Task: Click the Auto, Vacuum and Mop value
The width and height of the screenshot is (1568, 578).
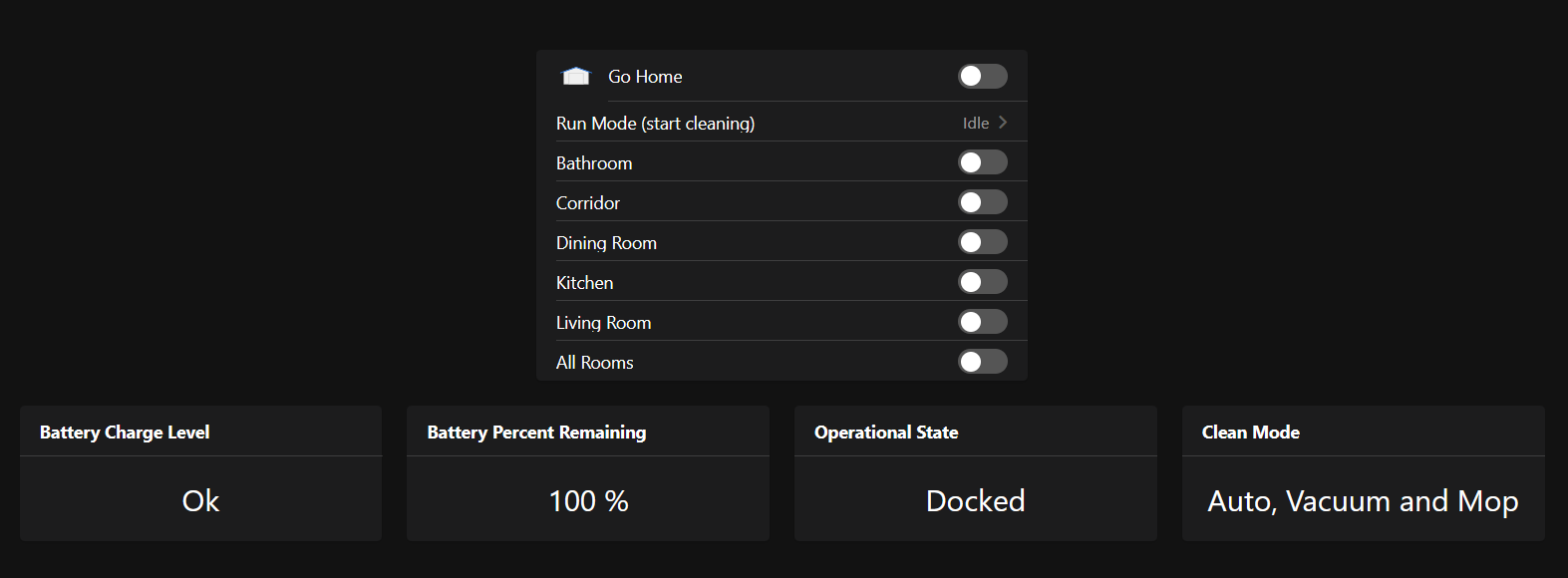Action: coord(1363,501)
